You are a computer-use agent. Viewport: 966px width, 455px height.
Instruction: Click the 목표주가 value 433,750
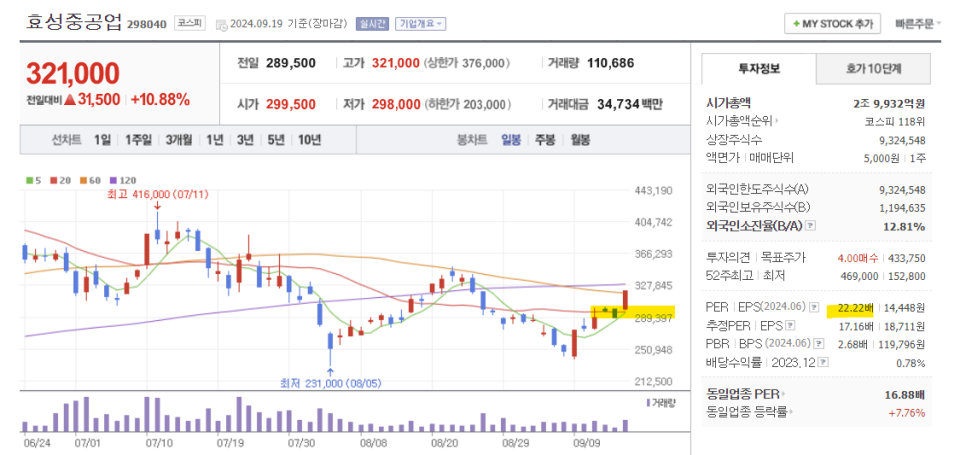tap(907, 257)
